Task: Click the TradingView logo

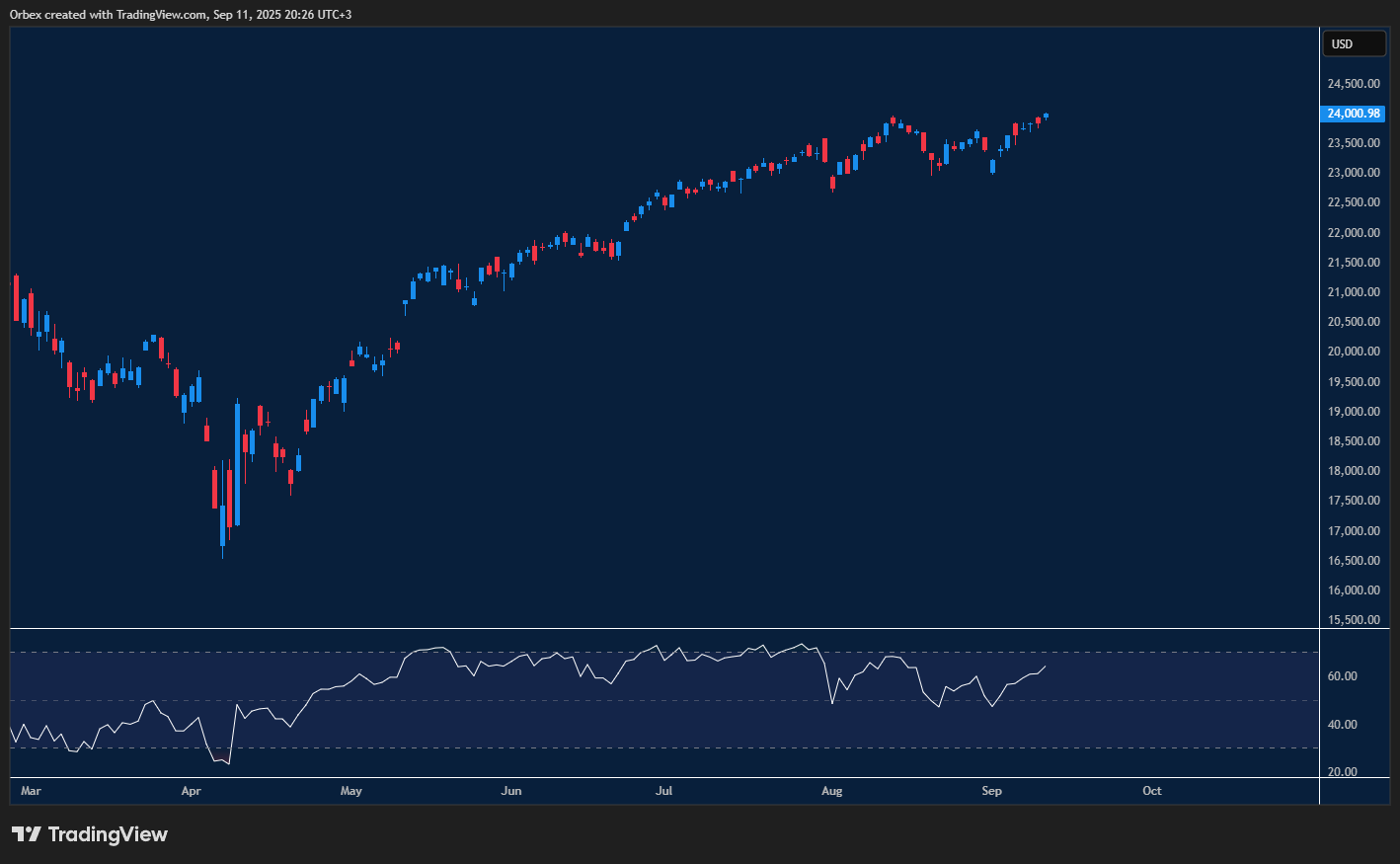Action: point(89,834)
